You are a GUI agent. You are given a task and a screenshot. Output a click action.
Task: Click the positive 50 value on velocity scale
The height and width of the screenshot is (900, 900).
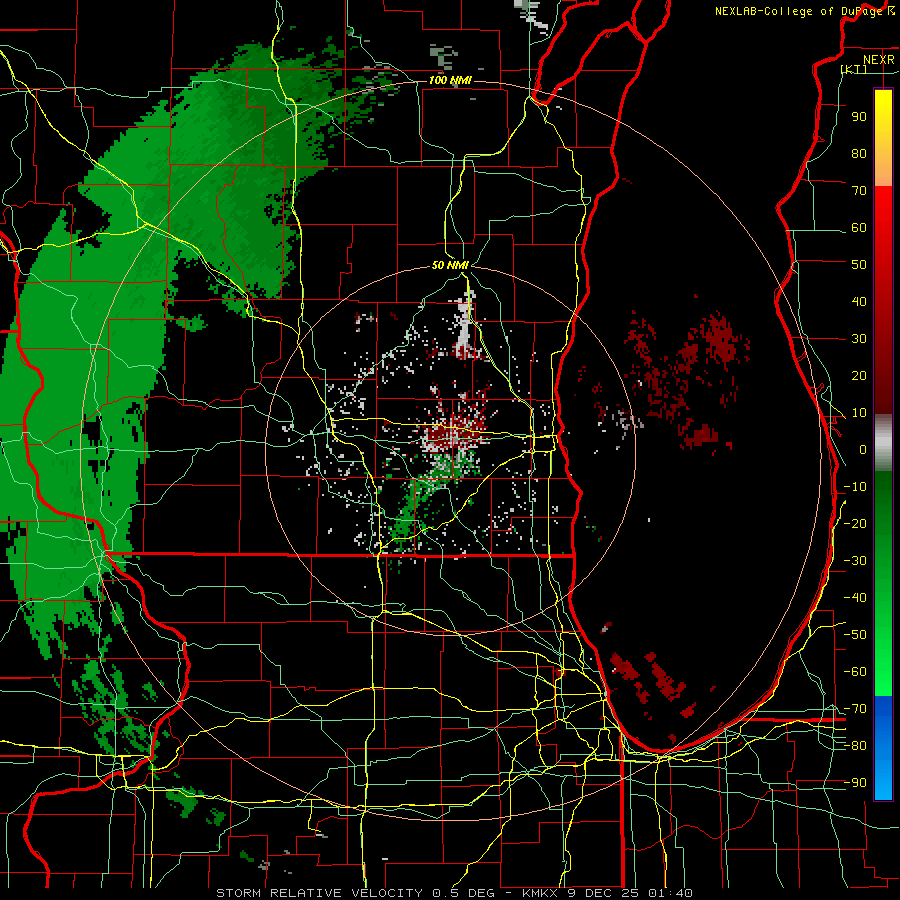coord(859,265)
